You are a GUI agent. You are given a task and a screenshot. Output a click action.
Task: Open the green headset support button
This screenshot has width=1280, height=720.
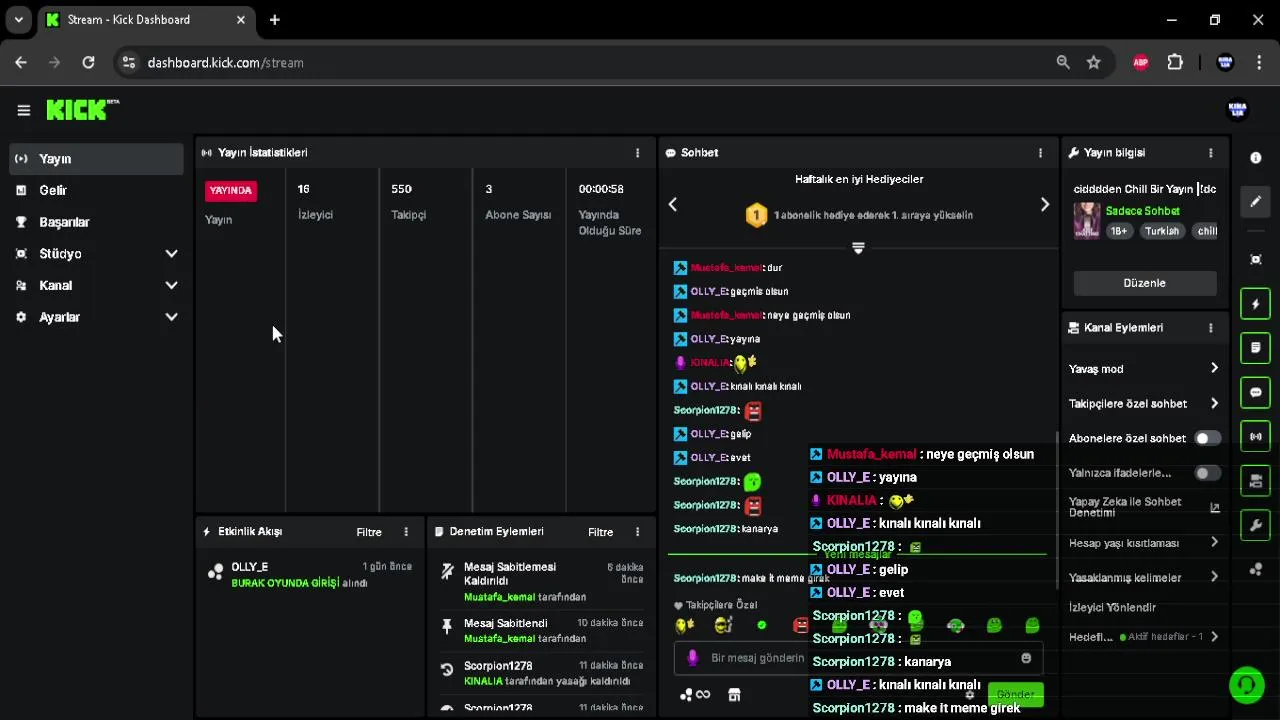[1246, 685]
